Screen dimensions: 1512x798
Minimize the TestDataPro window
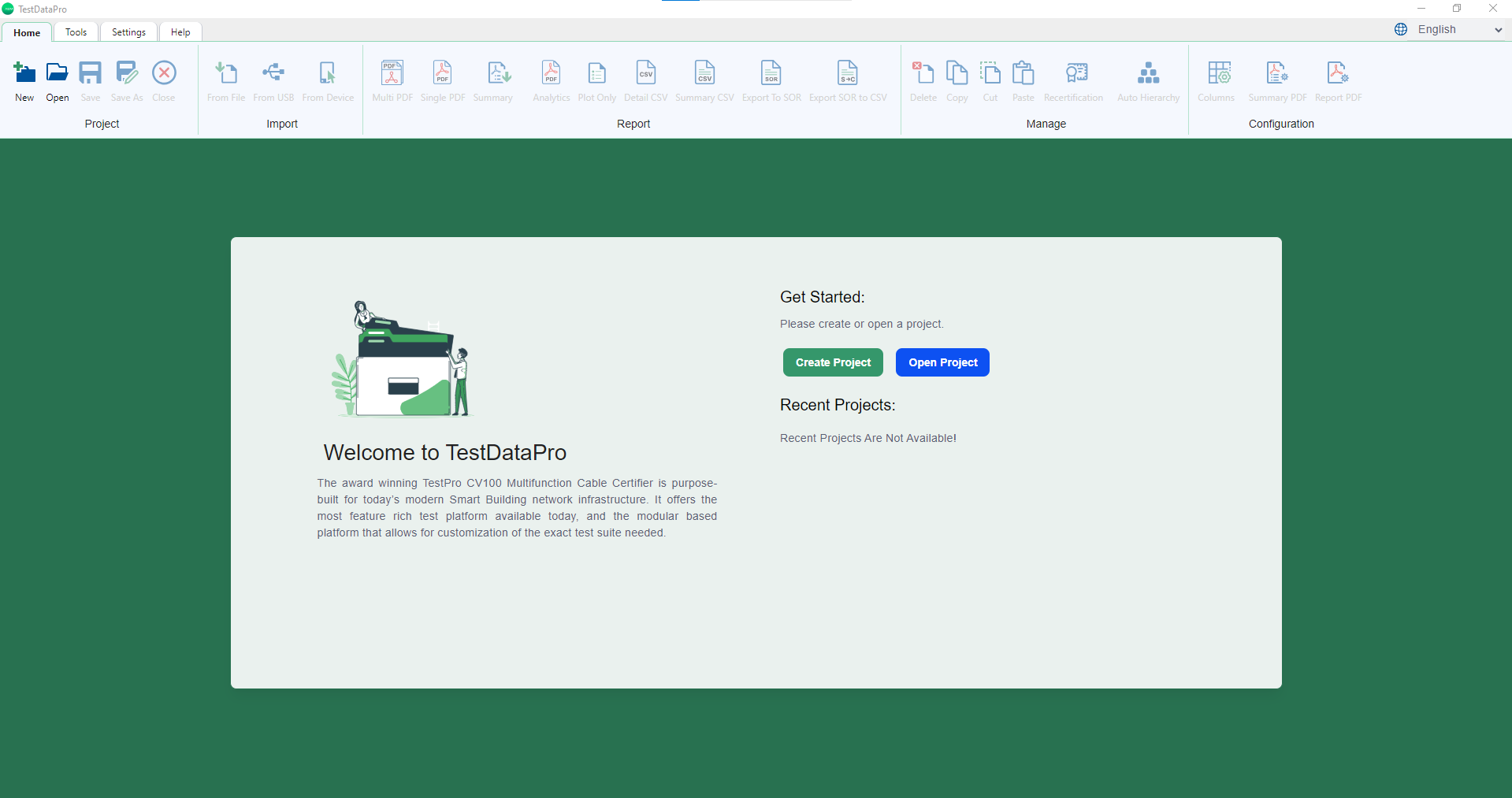pyautogui.click(x=1421, y=9)
